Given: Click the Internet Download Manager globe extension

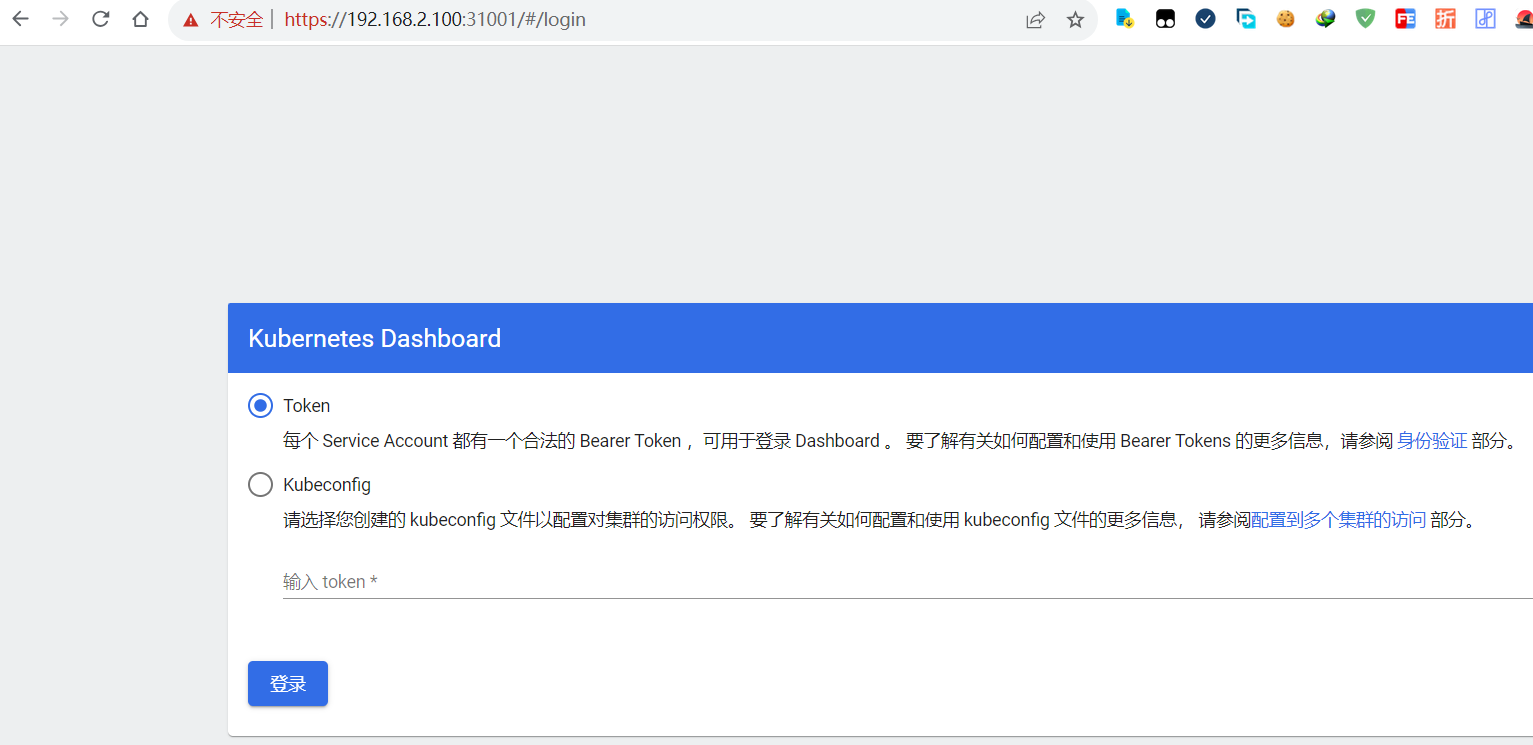Looking at the screenshot, I should pos(1325,18).
